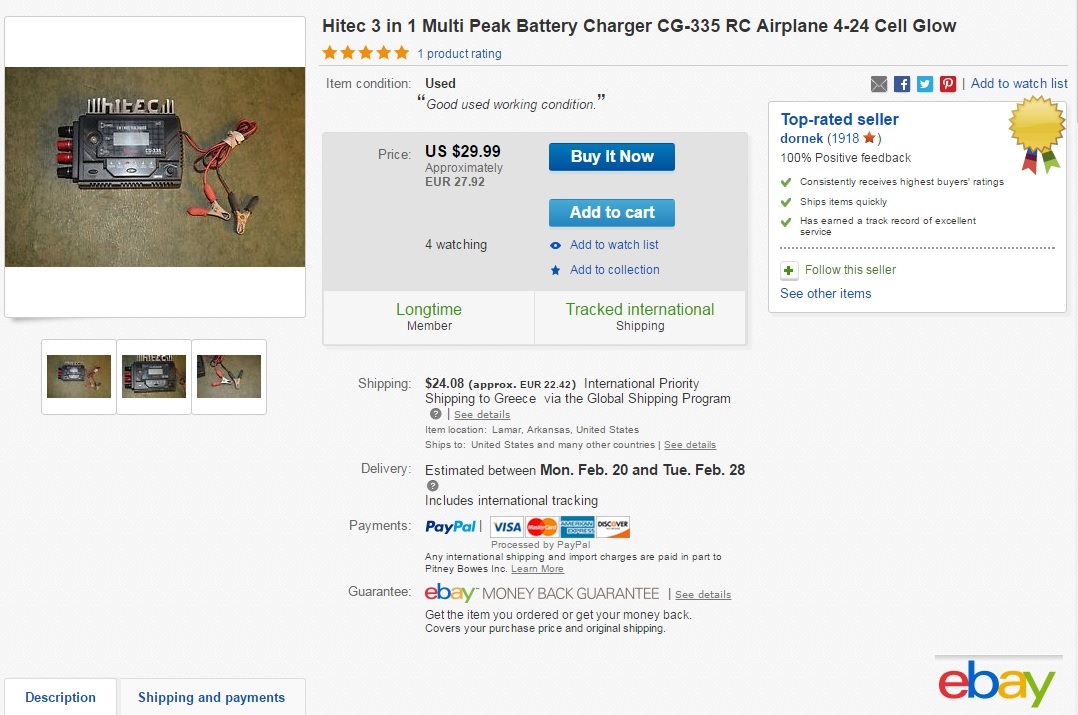Viewport: 1078px width, 715px height.
Task: Click the star icon for collection
Action: pyautogui.click(x=556, y=270)
